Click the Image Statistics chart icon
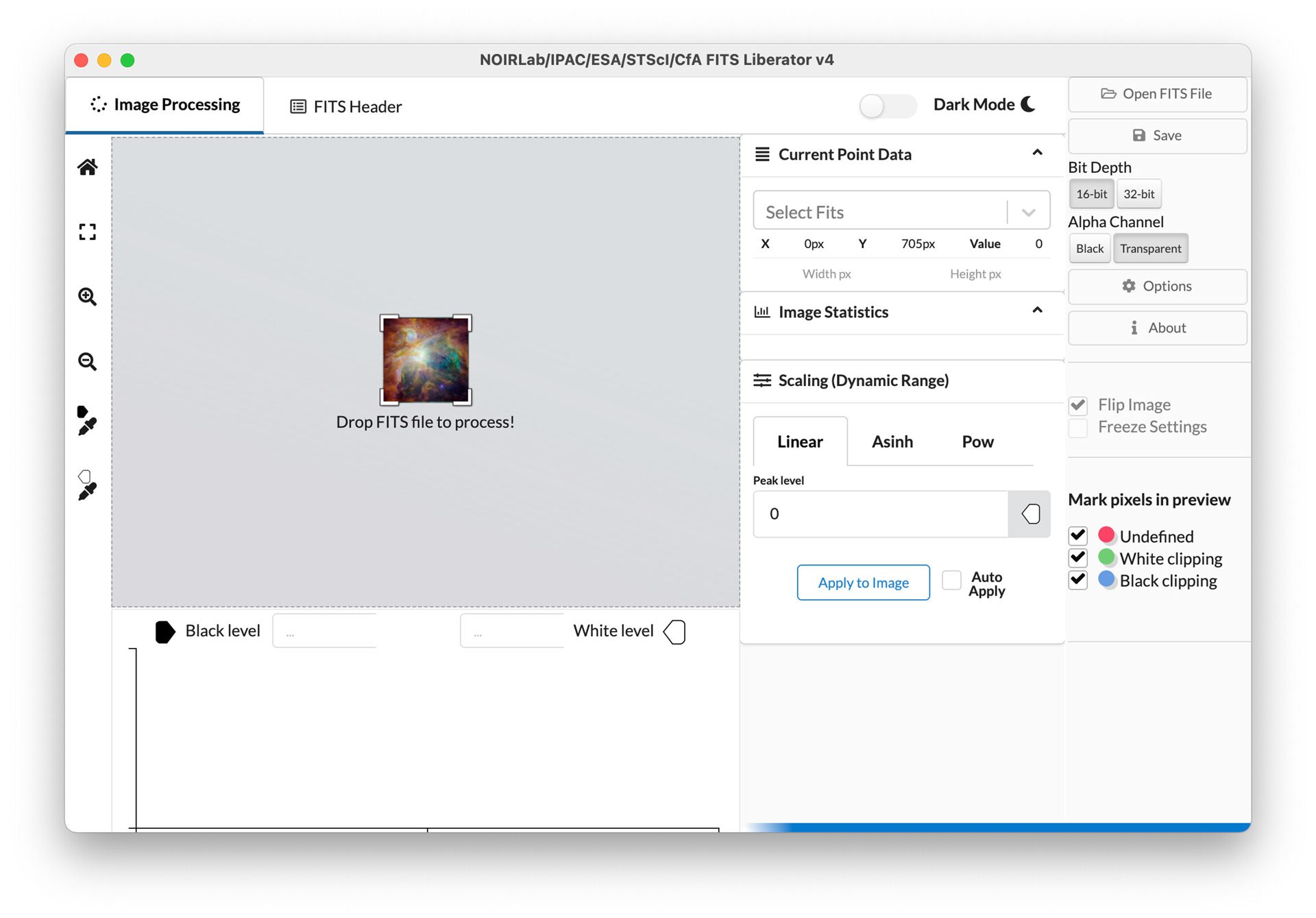Viewport: 1316px width, 918px height. 762,312
